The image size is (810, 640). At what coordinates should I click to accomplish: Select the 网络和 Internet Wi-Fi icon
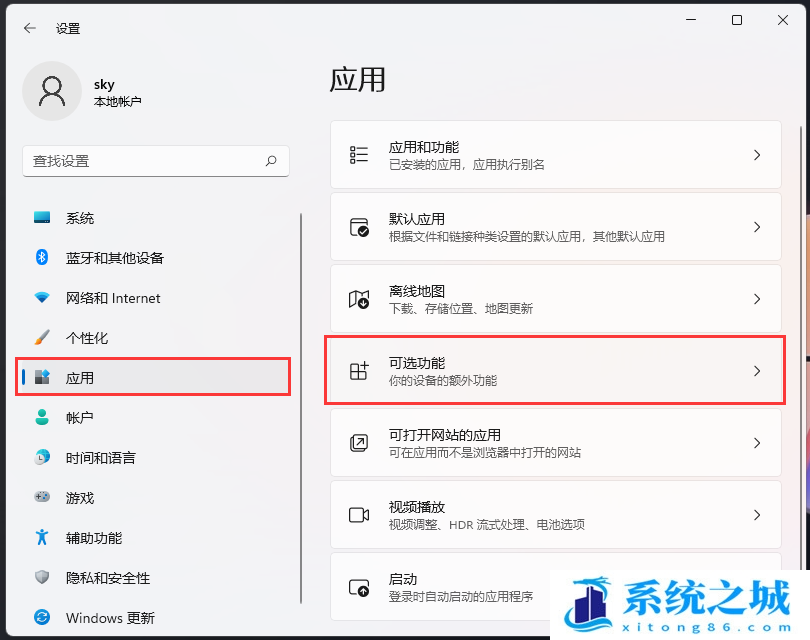(42, 298)
